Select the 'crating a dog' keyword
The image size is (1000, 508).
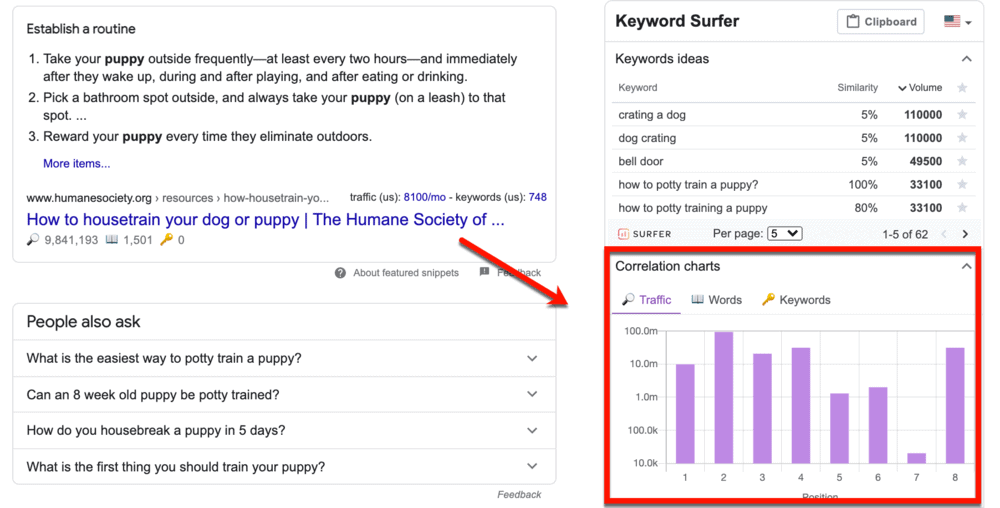(652, 115)
